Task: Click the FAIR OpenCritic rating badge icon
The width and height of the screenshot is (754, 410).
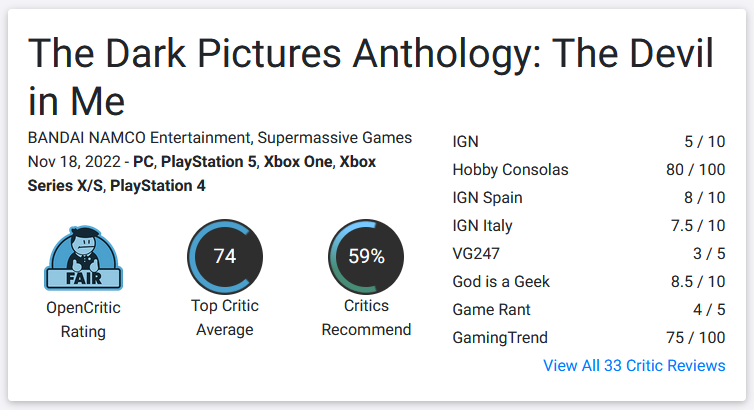Action: (84, 258)
